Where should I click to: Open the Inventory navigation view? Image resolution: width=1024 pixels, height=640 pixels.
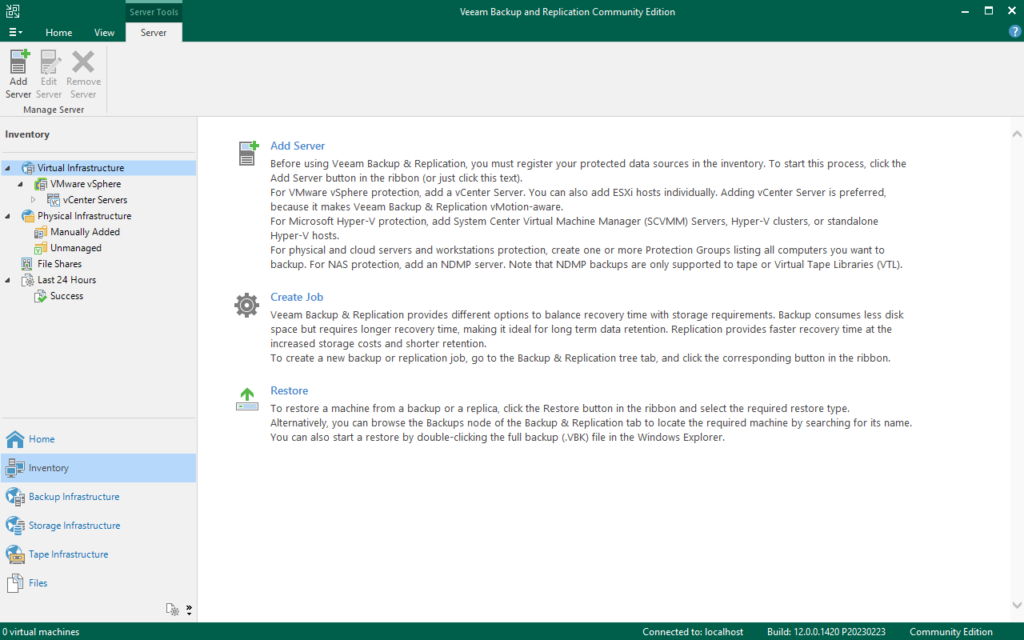pos(99,468)
